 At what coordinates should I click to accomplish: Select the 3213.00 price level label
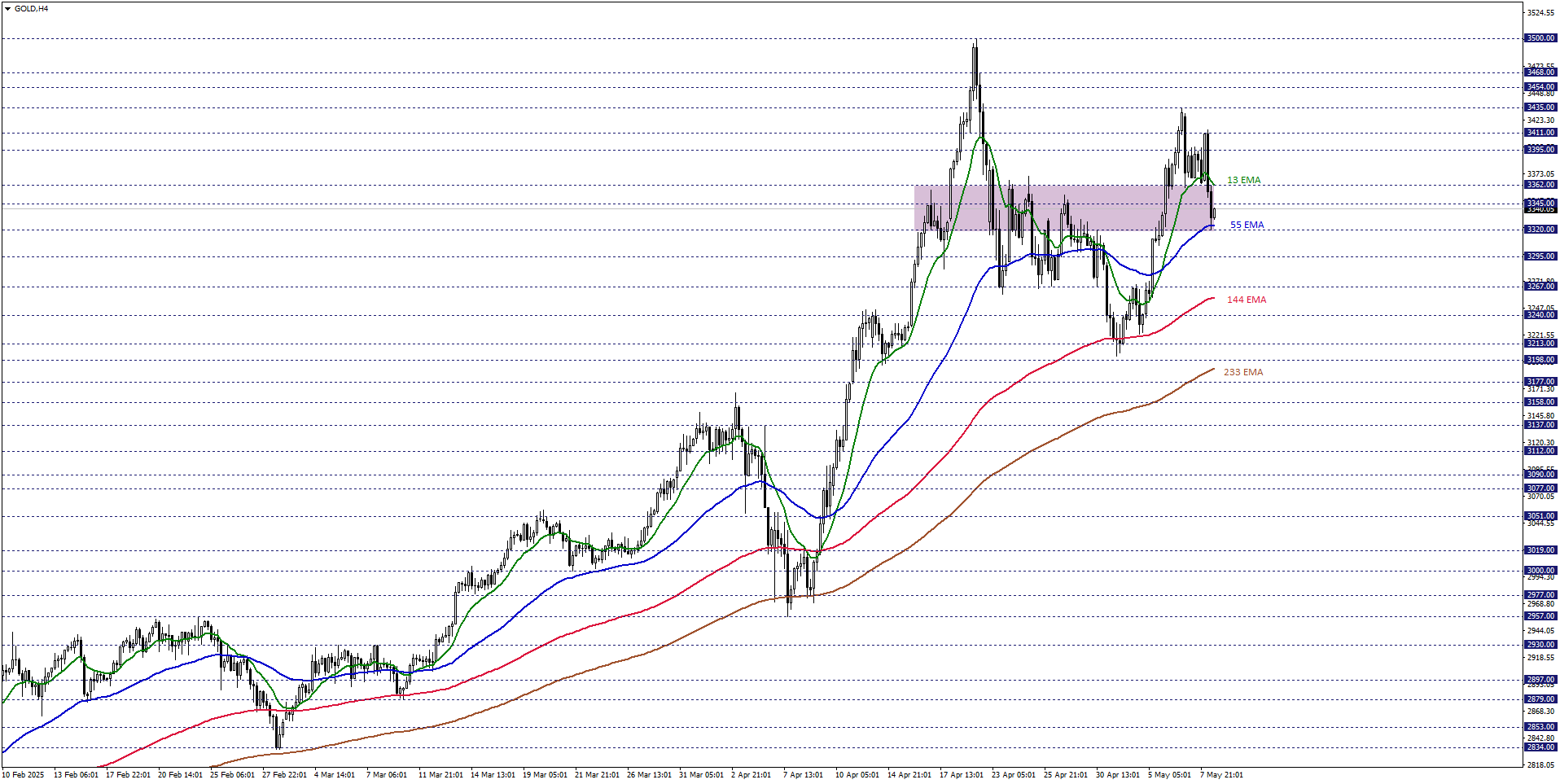click(1540, 344)
